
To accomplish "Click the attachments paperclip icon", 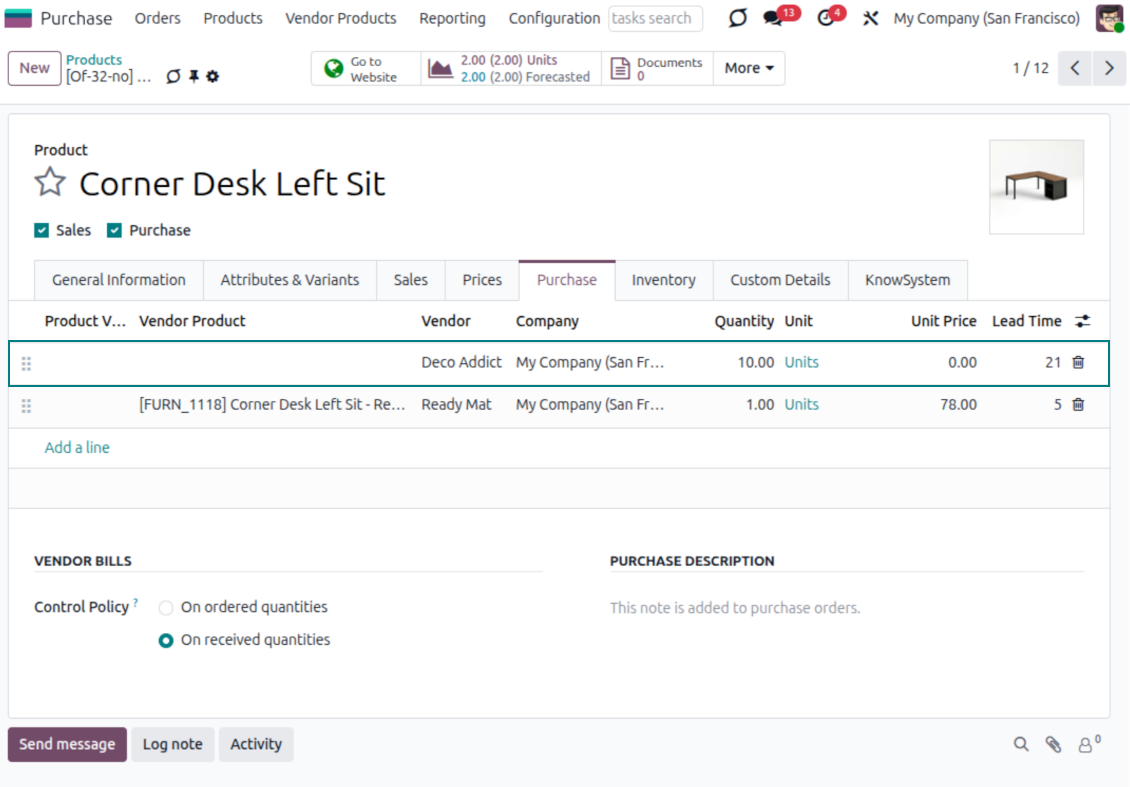I will (1053, 744).
